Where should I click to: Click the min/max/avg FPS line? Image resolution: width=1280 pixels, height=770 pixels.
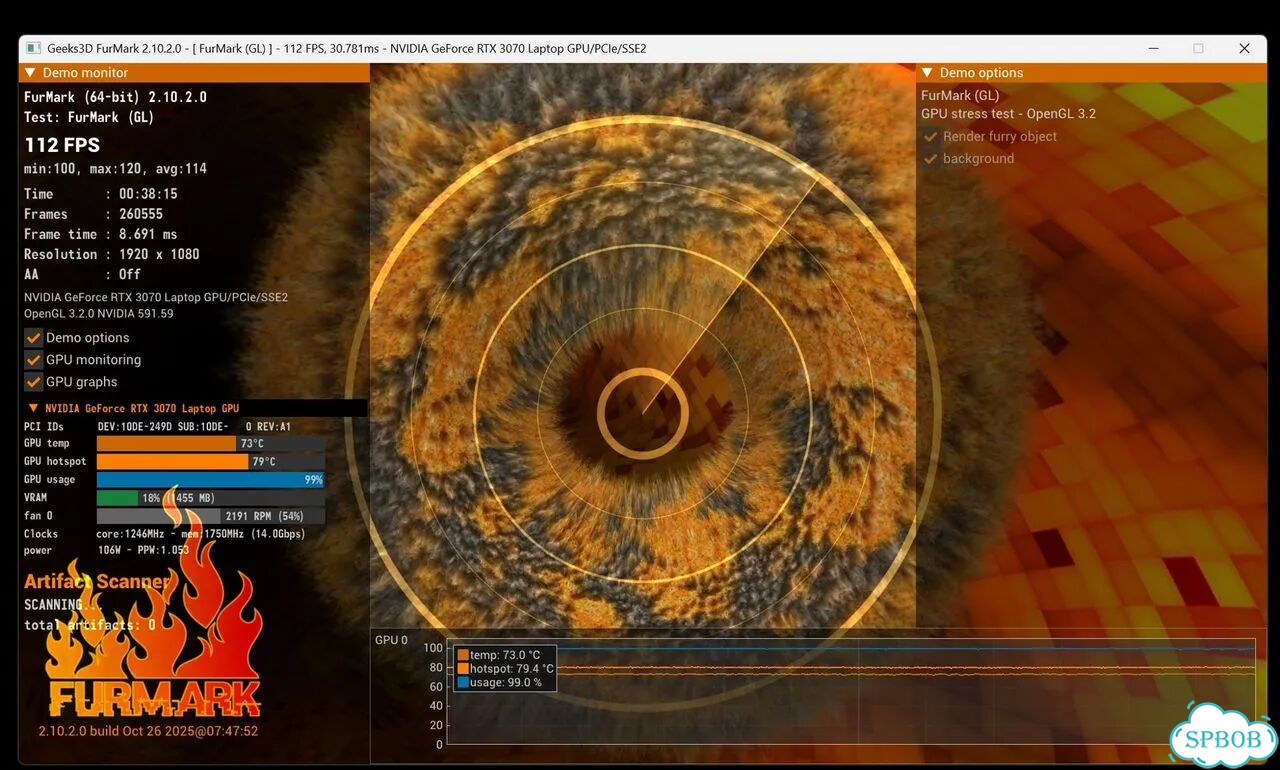(116, 169)
